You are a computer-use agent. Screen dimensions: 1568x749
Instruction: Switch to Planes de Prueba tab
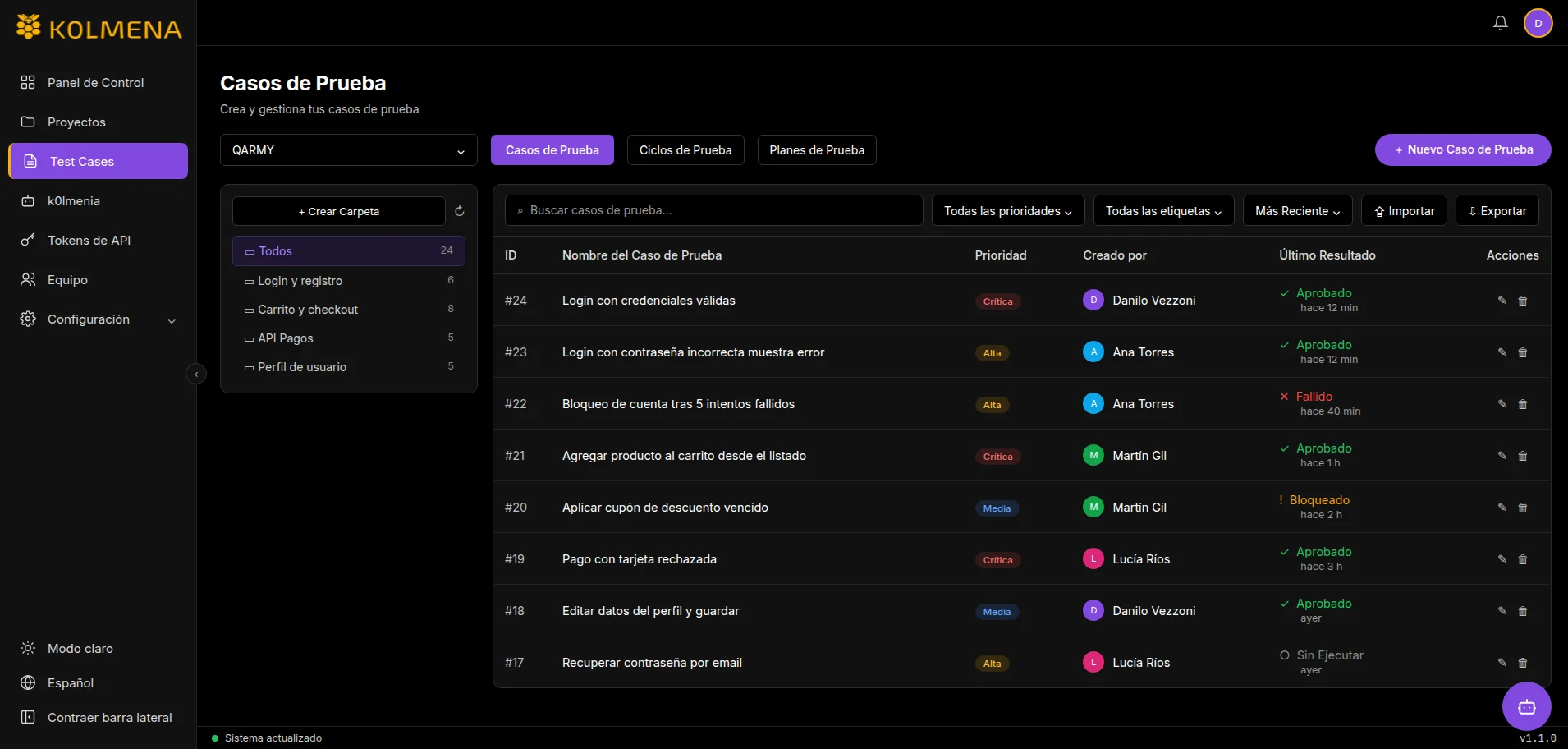coord(817,150)
